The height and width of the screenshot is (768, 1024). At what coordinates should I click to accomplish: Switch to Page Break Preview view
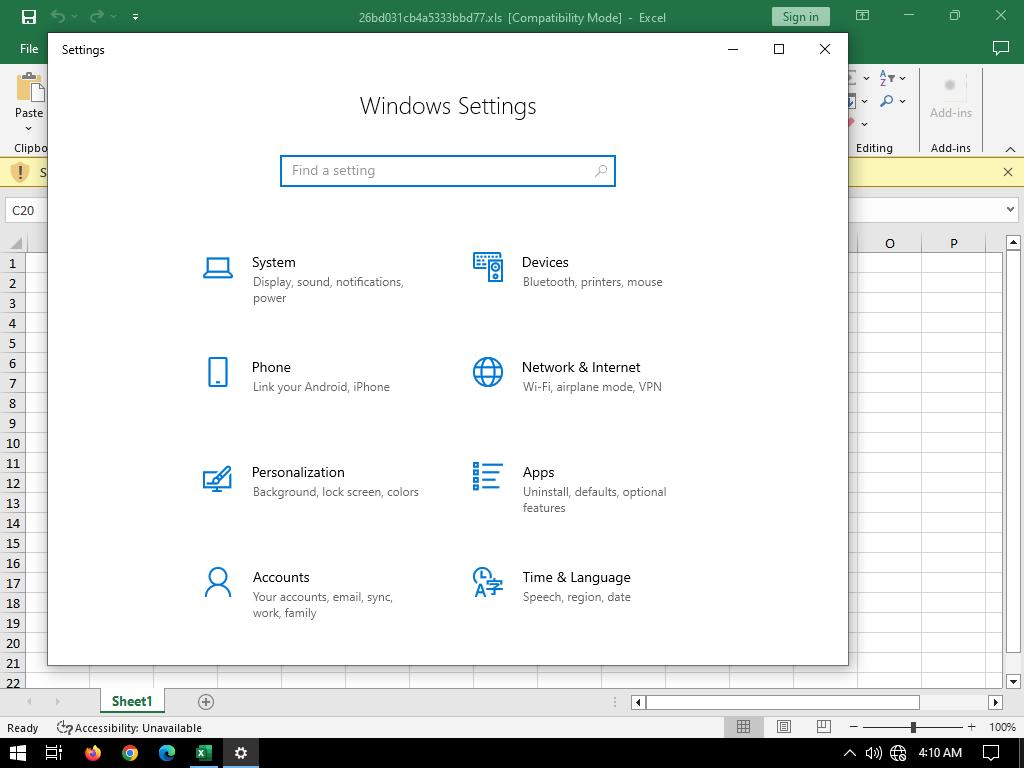click(x=823, y=727)
